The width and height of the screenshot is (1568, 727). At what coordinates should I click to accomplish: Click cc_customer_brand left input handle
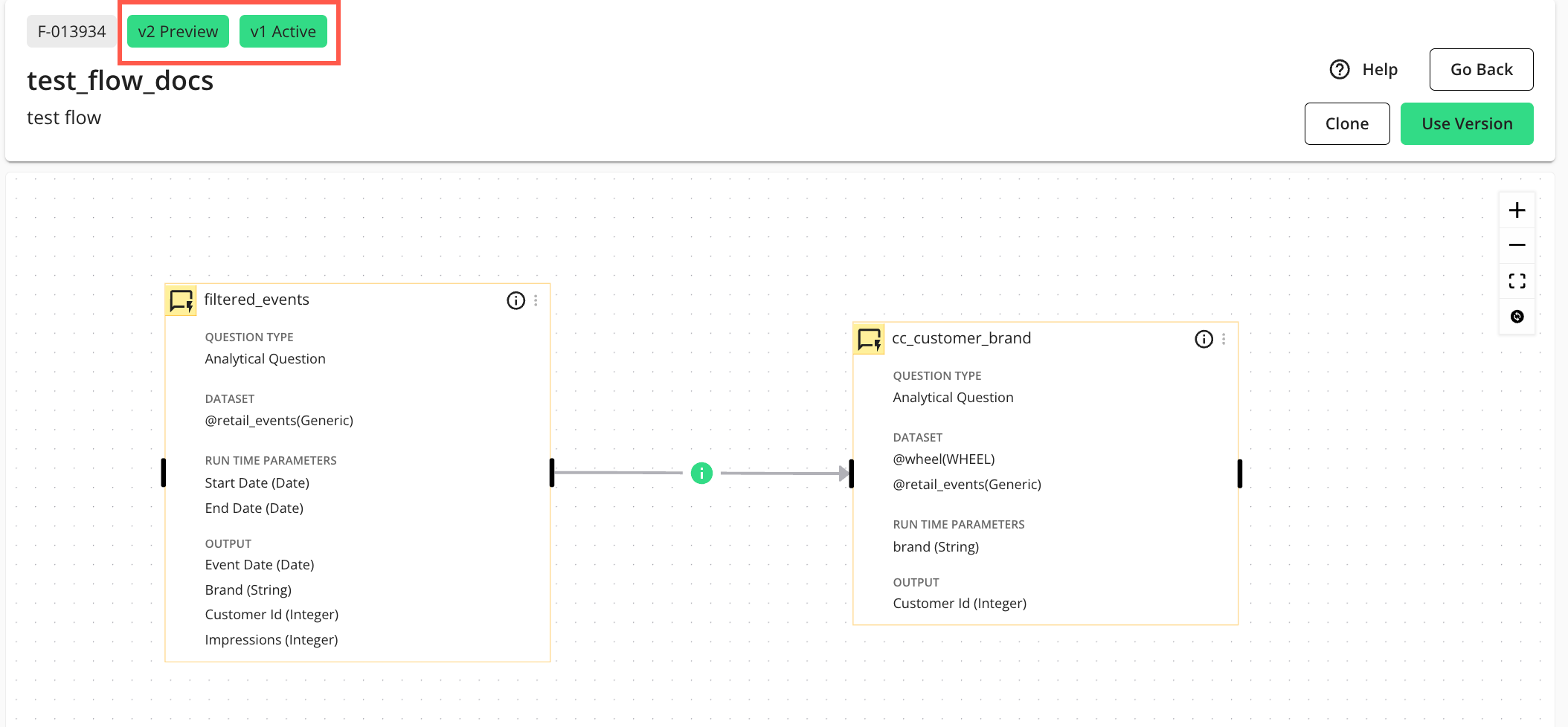[x=852, y=474]
